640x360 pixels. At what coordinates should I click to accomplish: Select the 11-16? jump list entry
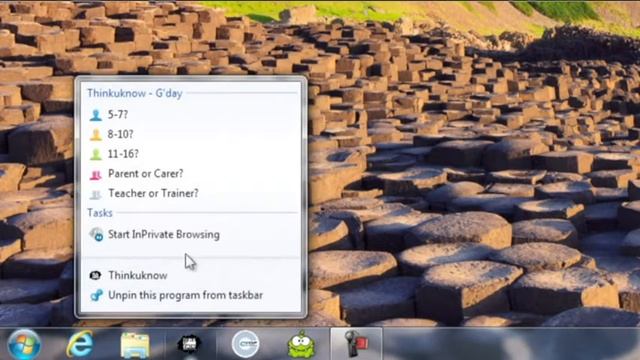(x=123, y=154)
